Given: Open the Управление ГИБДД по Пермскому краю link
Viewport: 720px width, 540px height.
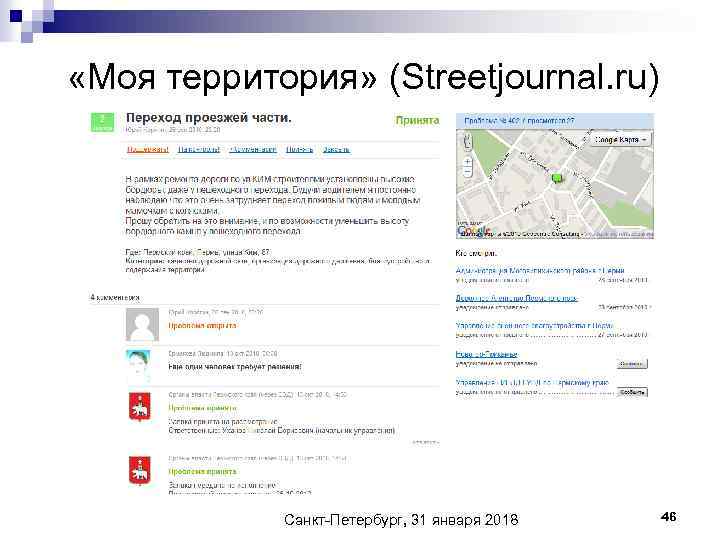Looking at the screenshot, I should (532, 382).
